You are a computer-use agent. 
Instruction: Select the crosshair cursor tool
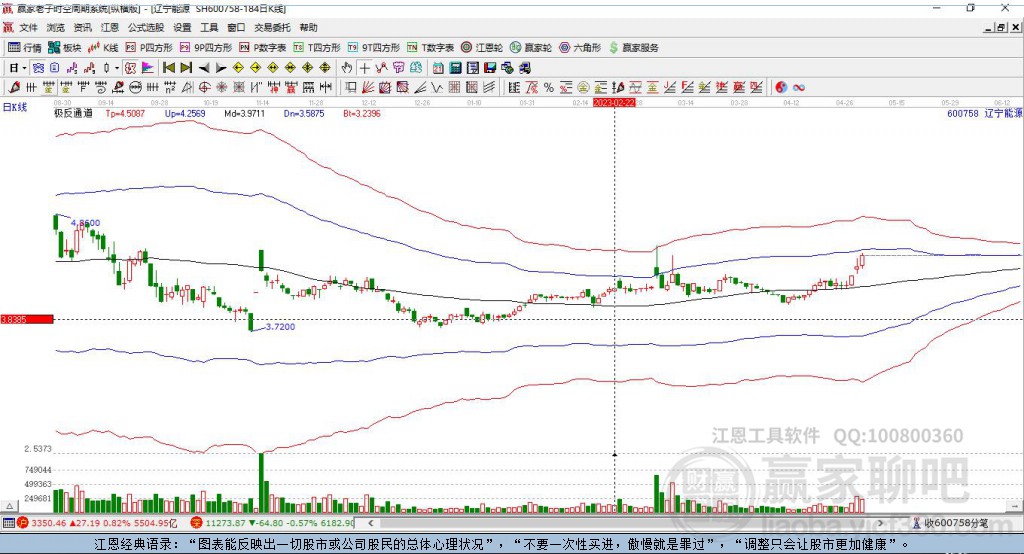tap(364, 68)
